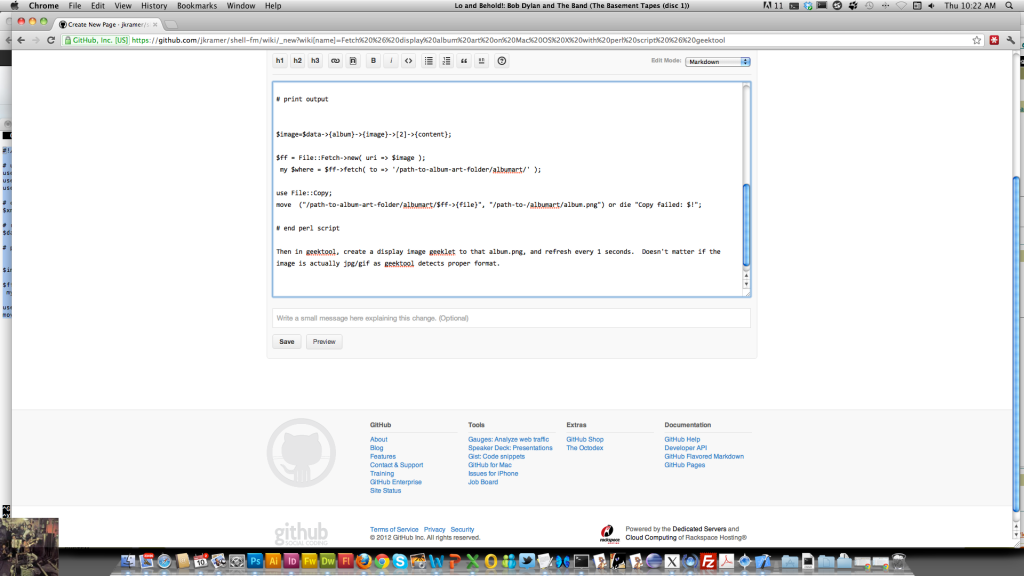The image size is (1024, 576).
Task: Insert a link with chain icon
Action: [335, 61]
